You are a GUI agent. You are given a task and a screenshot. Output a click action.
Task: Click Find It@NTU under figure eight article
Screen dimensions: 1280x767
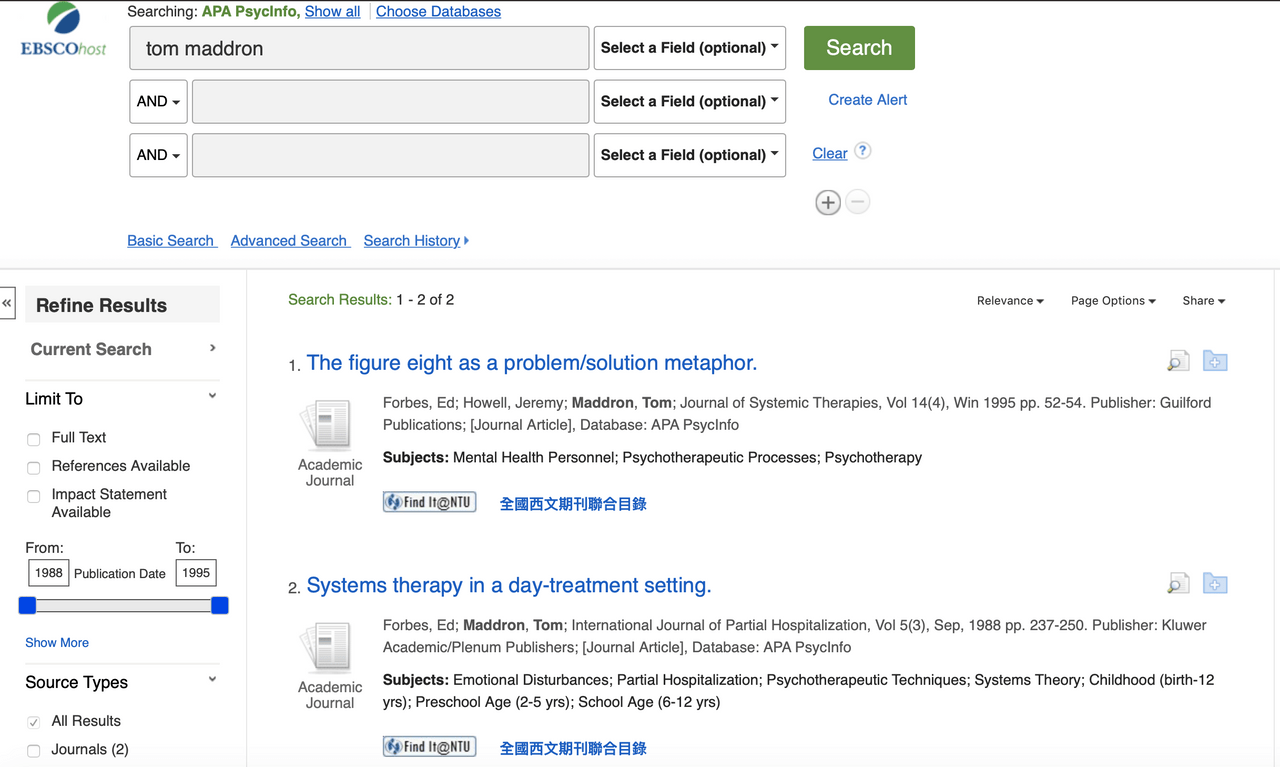[x=430, y=502]
